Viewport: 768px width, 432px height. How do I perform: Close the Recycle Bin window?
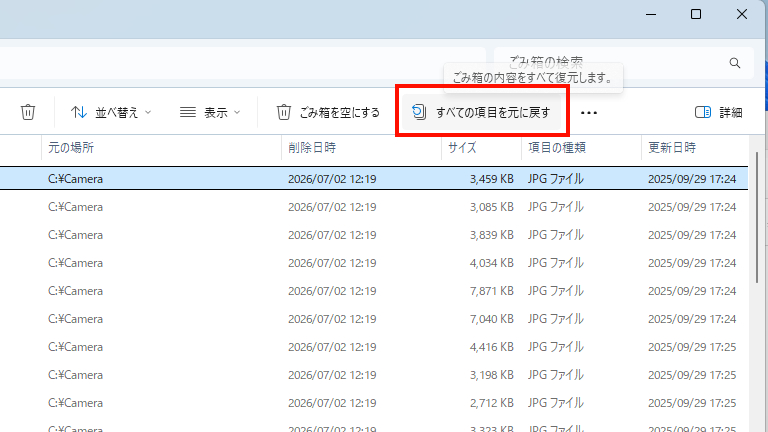click(742, 14)
